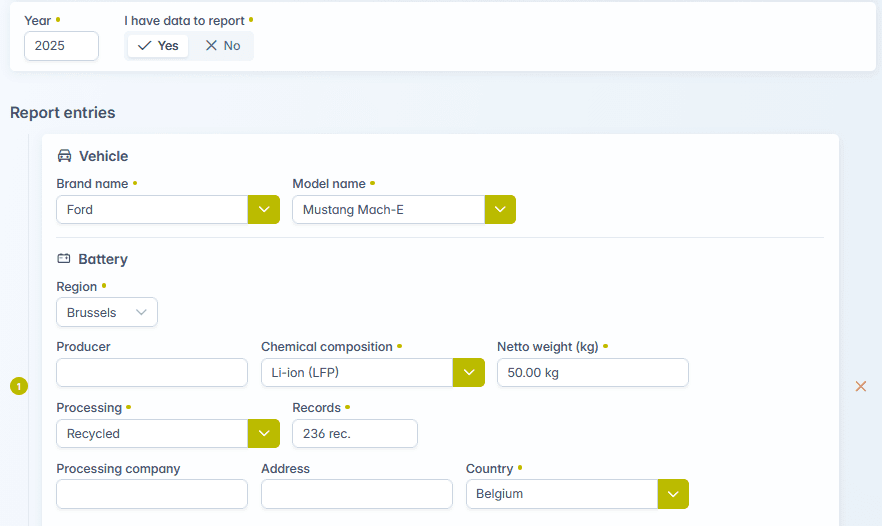Select Yes for data to report
Image resolution: width=882 pixels, height=526 pixels.
pos(158,46)
